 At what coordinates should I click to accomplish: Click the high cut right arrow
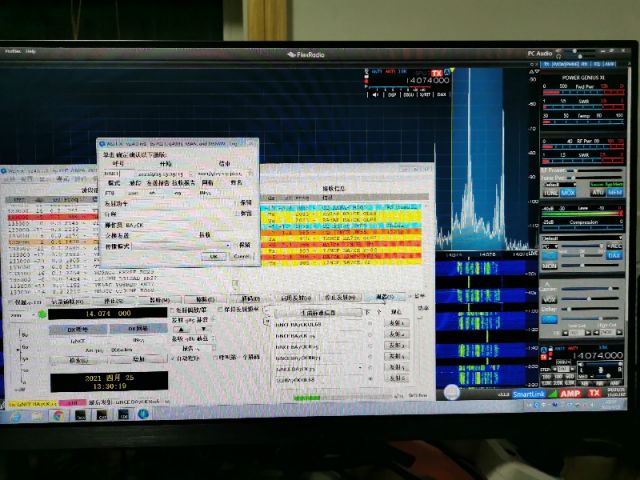pos(619,333)
